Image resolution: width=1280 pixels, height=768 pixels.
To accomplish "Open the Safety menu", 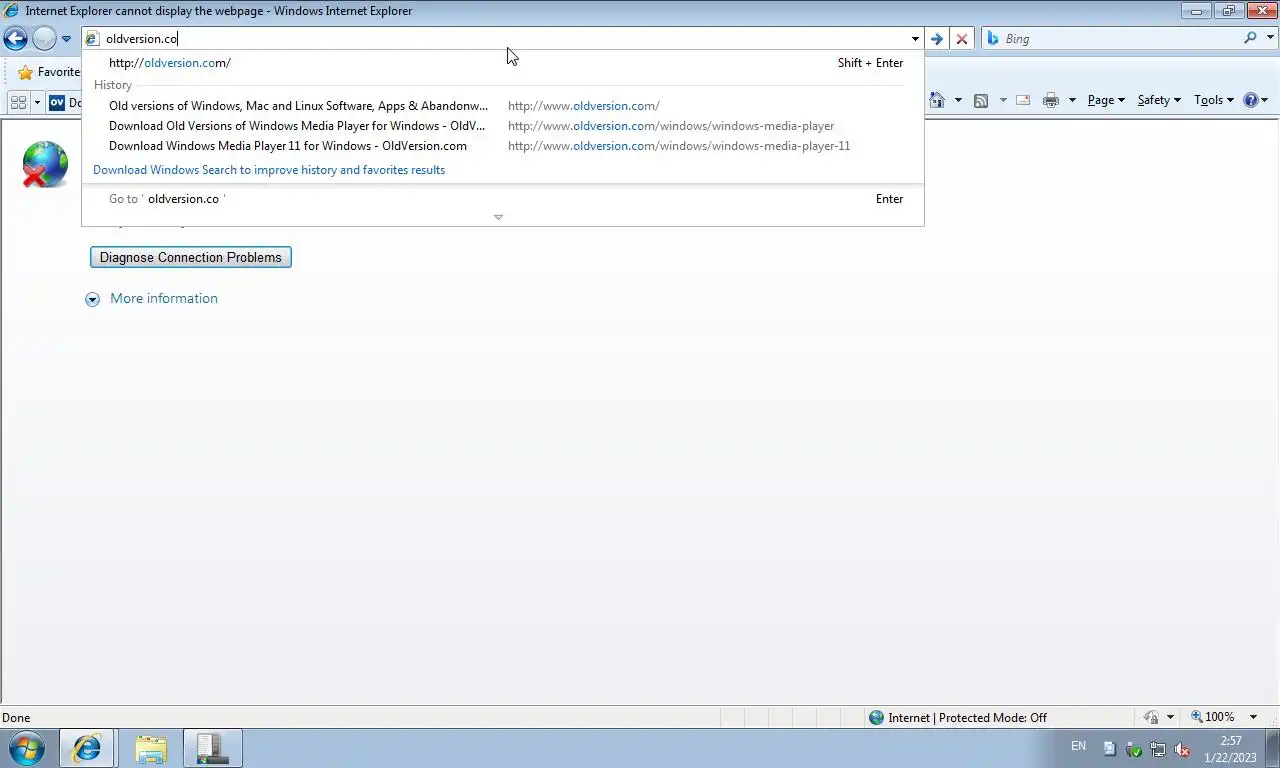I will tap(1159, 100).
